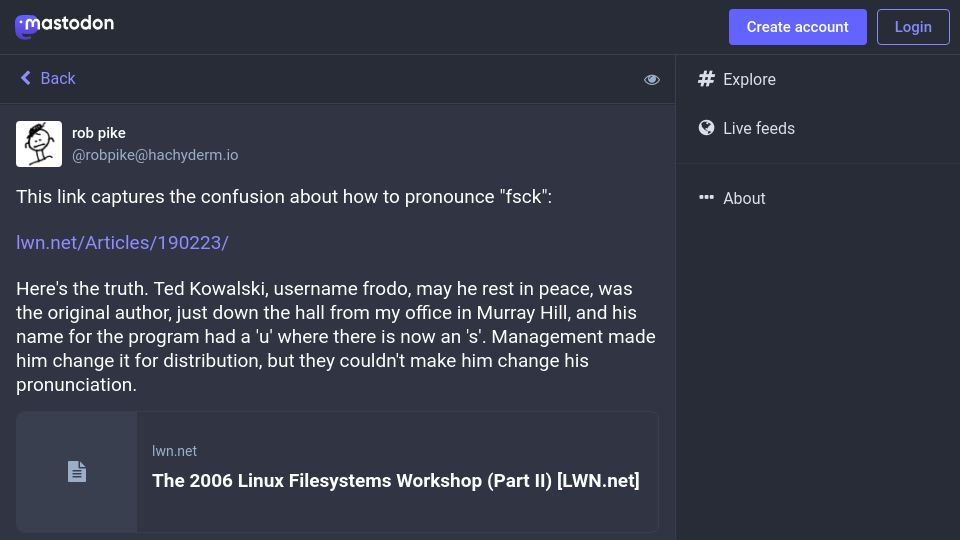Screen dimensions: 960x540
Task: Open rob pike's avatar image
Action: point(39,144)
